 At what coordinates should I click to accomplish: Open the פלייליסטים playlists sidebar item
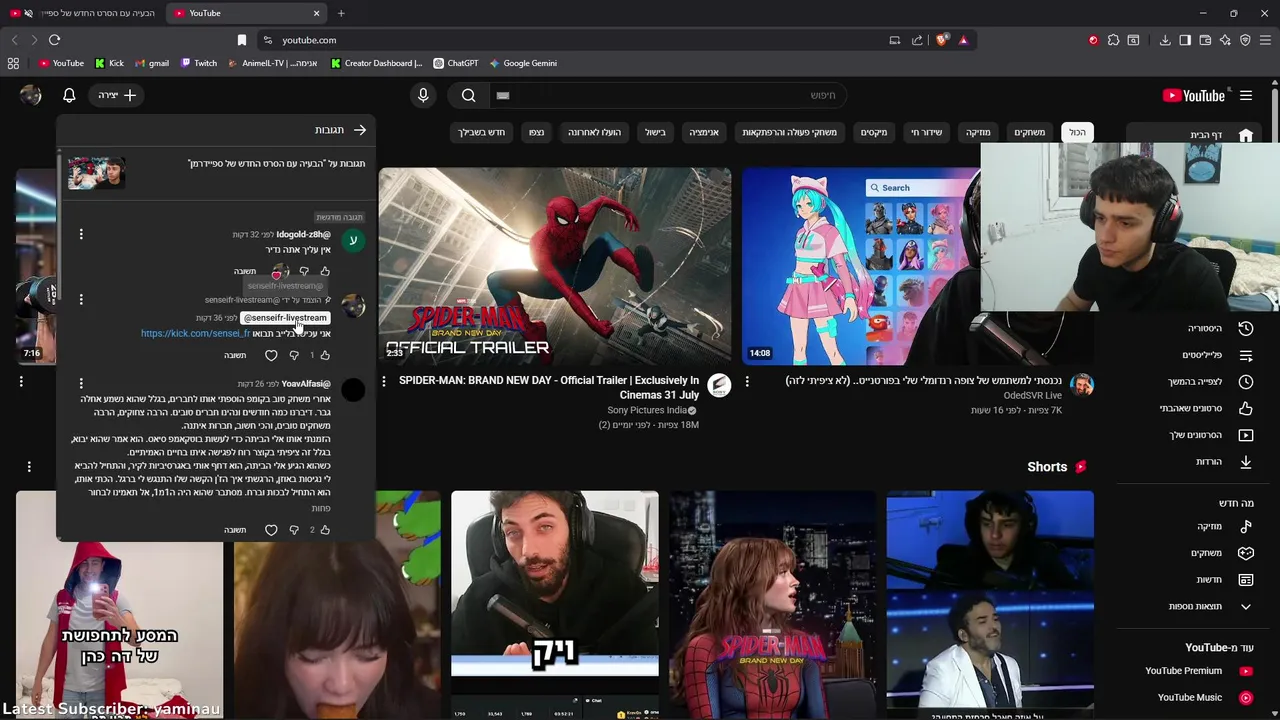click(1216, 355)
